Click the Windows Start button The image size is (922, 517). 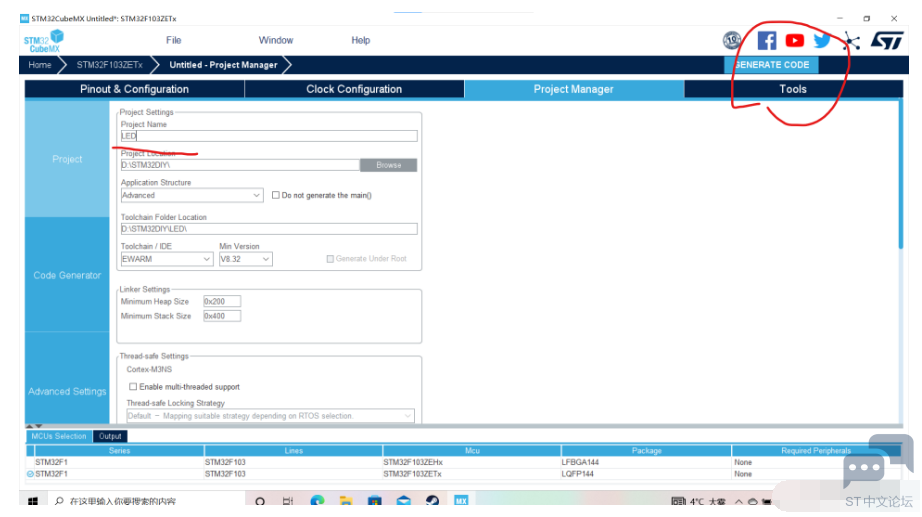click(x=33, y=501)
